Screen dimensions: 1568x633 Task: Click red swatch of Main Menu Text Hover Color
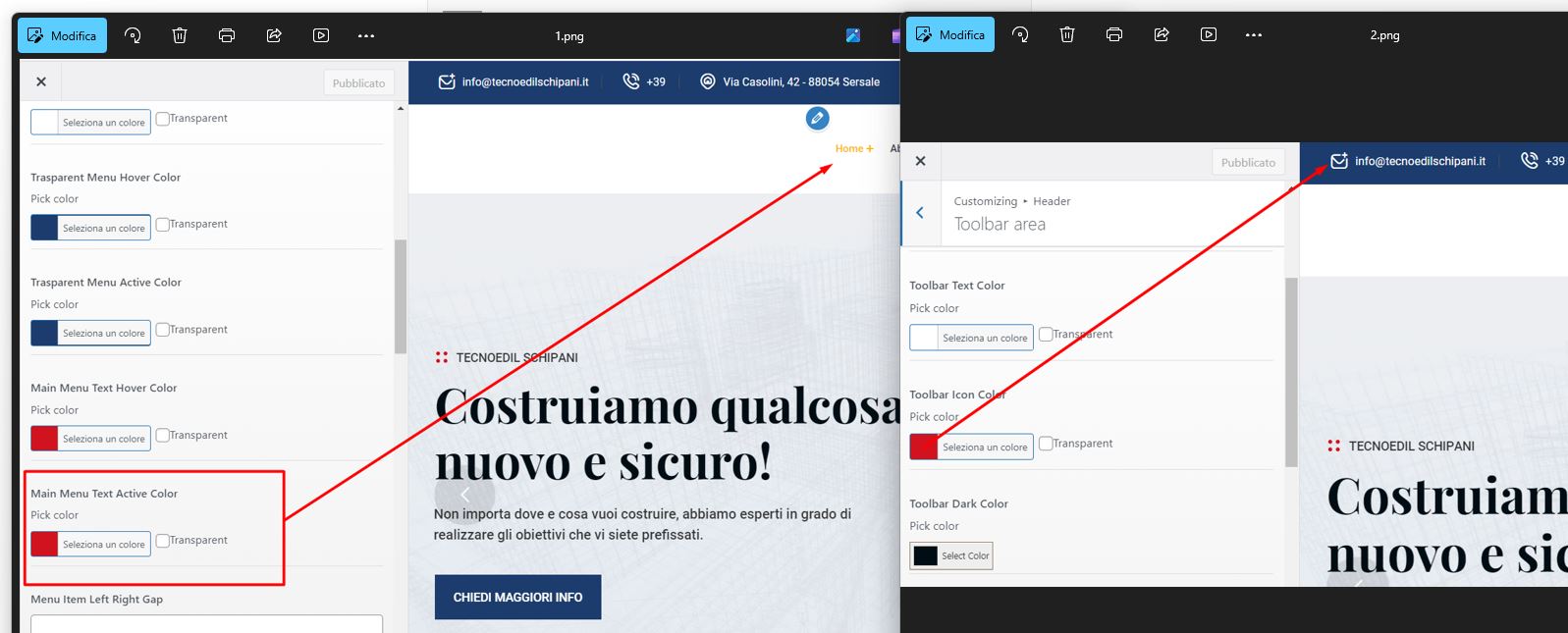(x=44, y=438)
